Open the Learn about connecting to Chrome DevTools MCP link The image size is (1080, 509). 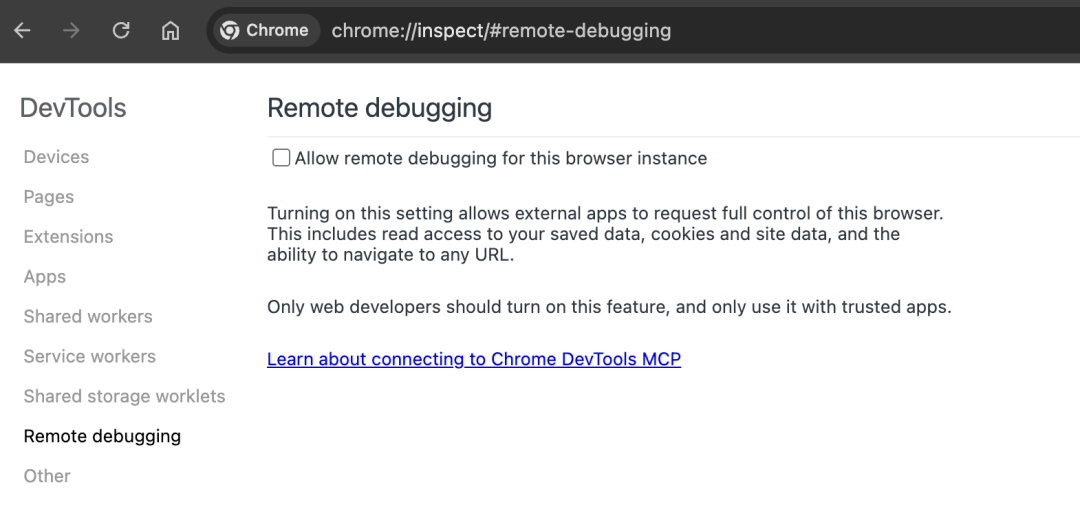(x=474, y=359)
